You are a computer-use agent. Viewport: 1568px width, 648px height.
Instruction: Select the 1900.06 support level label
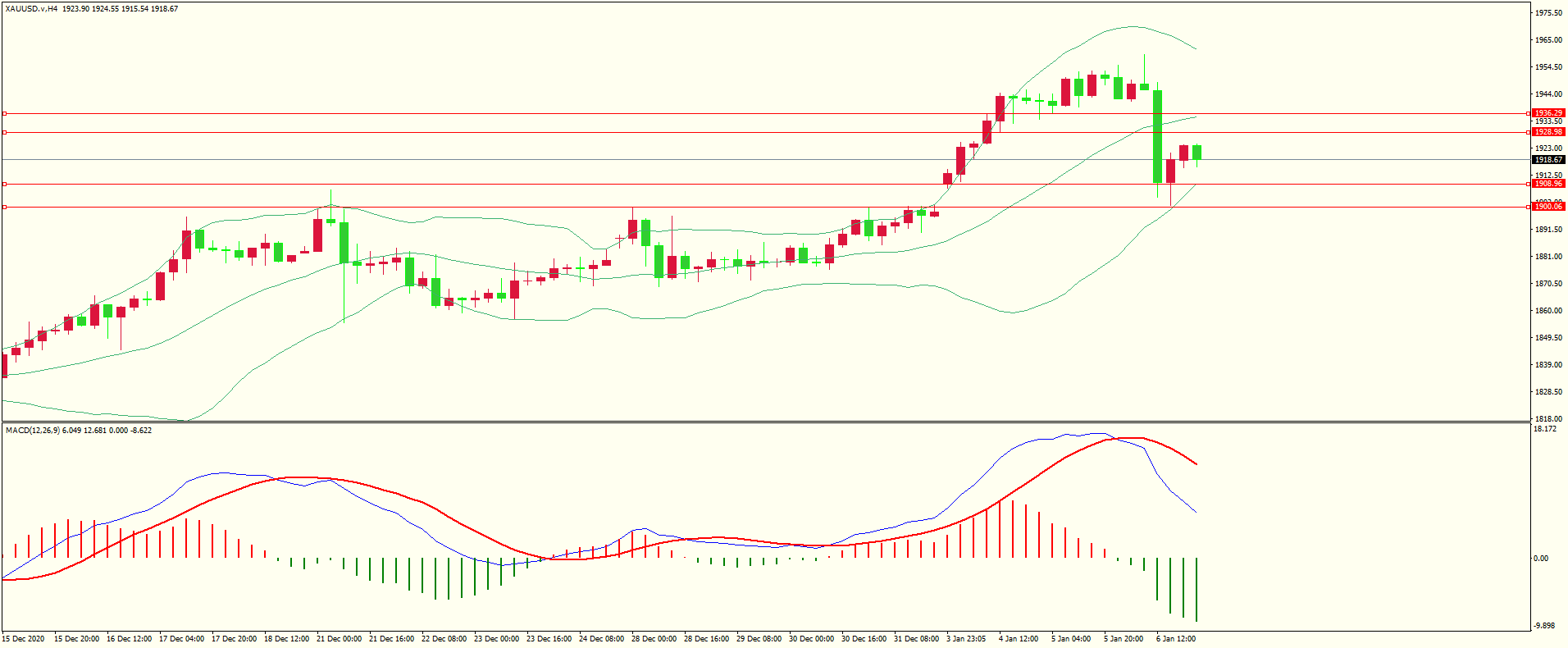[1547, 207]
